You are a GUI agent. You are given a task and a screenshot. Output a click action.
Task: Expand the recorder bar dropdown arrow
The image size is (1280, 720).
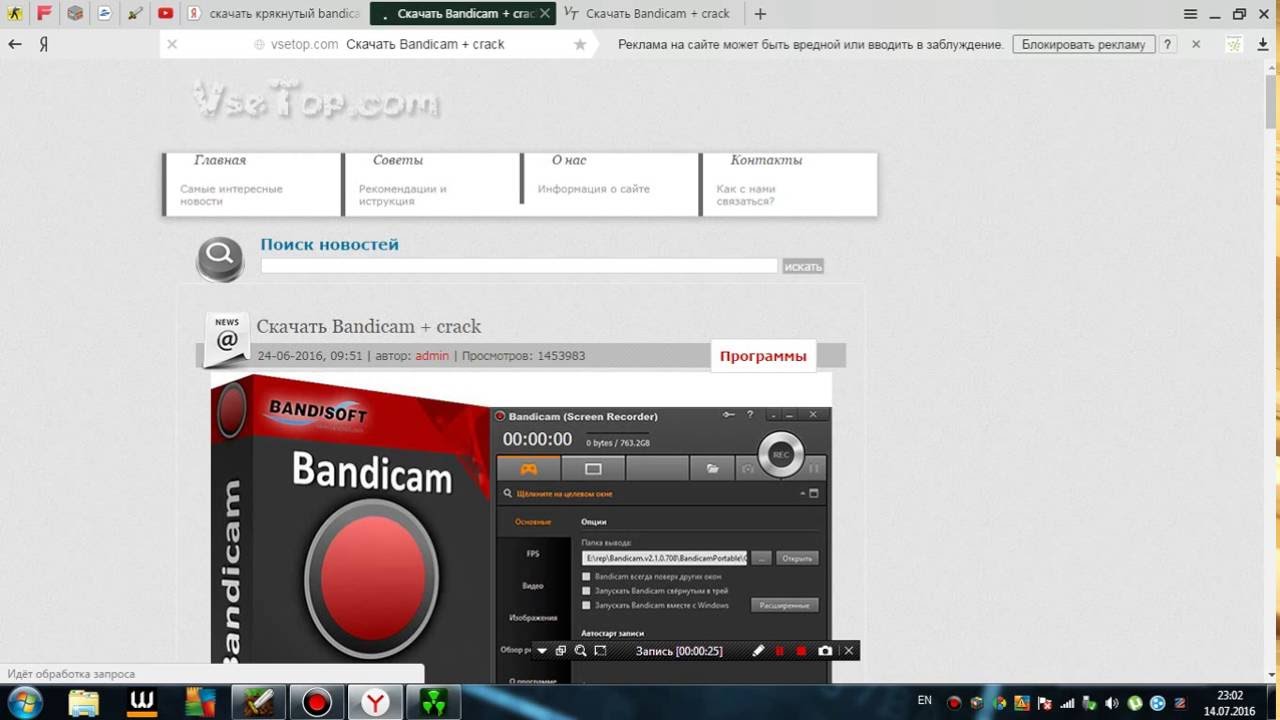coord(542,651)
